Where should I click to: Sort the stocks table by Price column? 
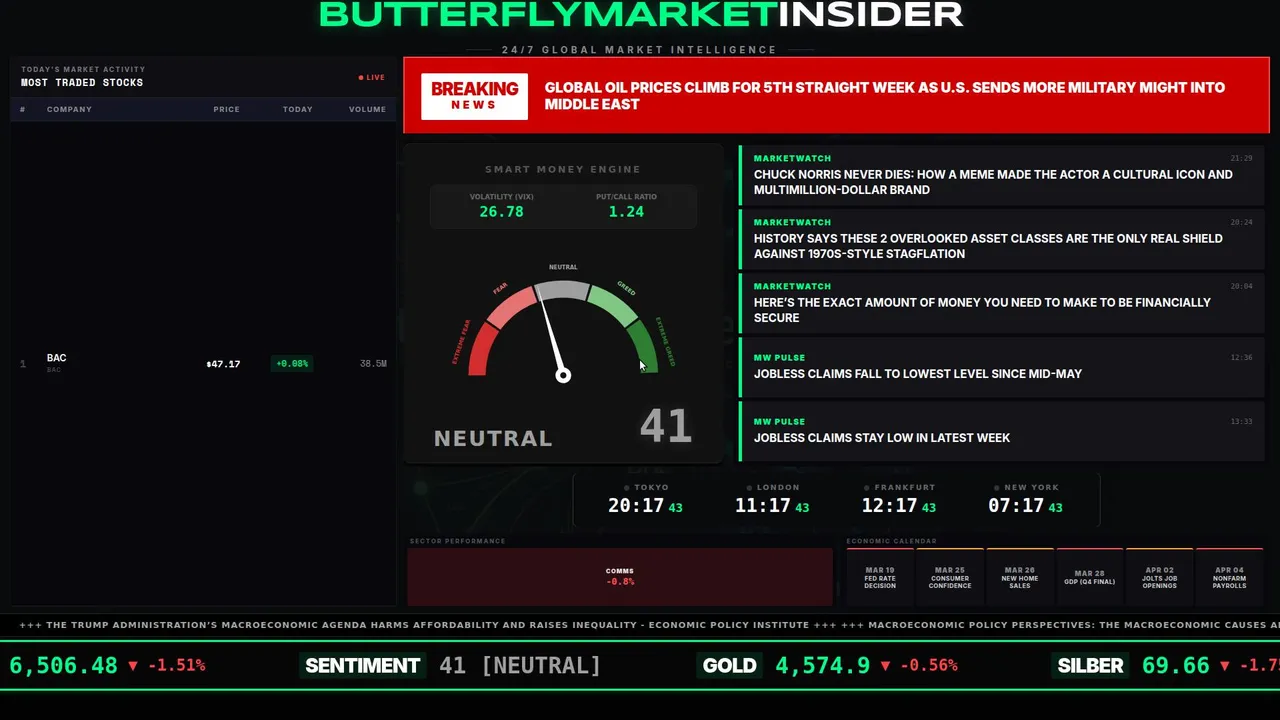coord(226,109)
